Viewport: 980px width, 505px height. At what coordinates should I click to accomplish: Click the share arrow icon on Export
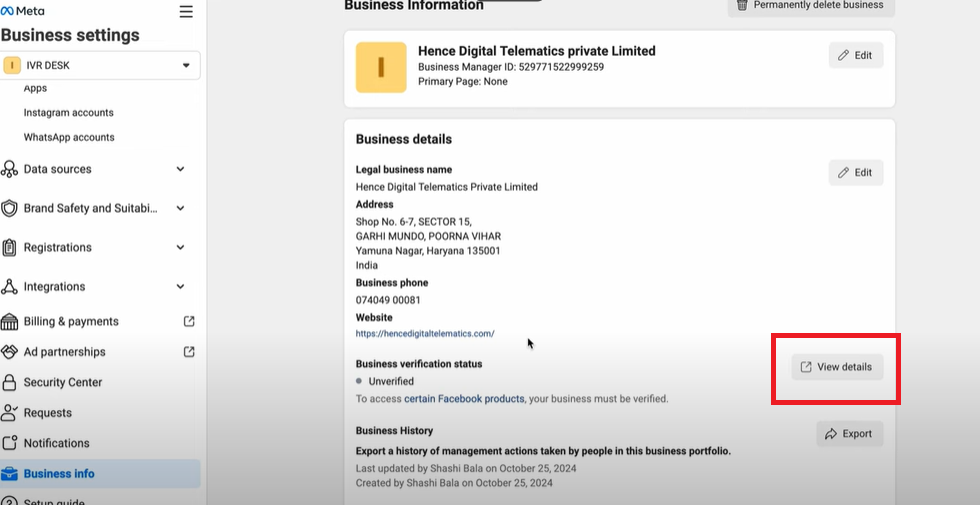(831, 434)
